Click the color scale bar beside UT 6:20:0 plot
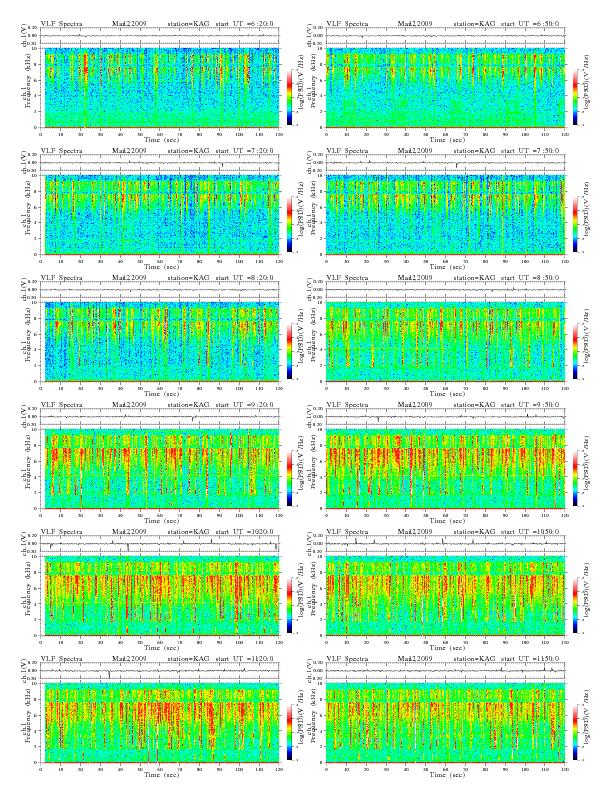Viewport: 612px width, 792px height. [x=289, y=97]
